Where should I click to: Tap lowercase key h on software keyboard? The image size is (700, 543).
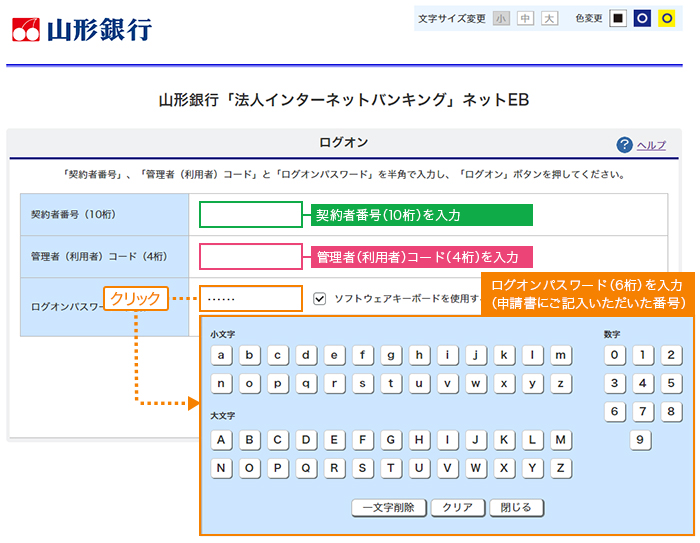tap(419, 355)
